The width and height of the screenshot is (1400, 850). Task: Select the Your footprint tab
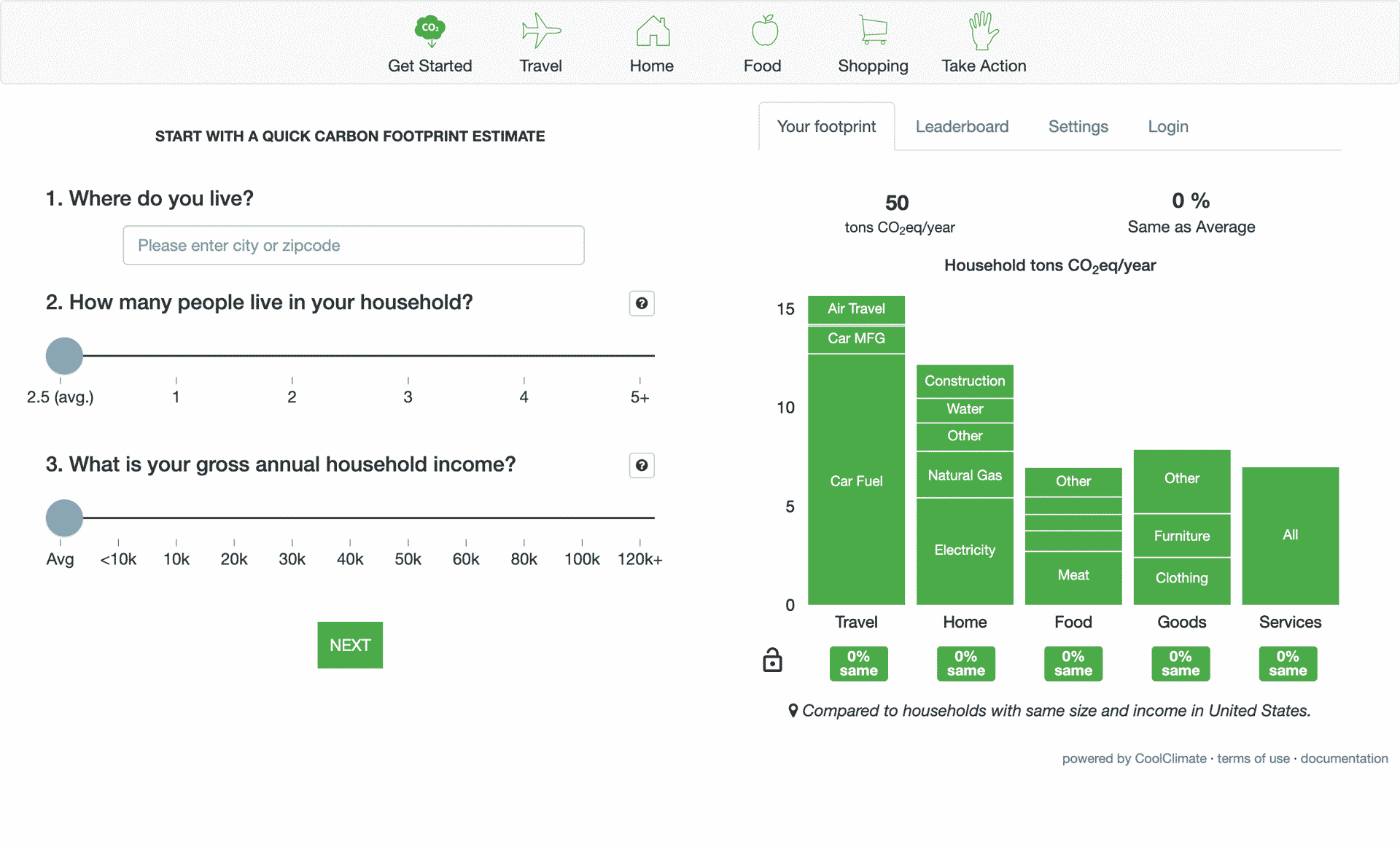[x=826, y=126]
